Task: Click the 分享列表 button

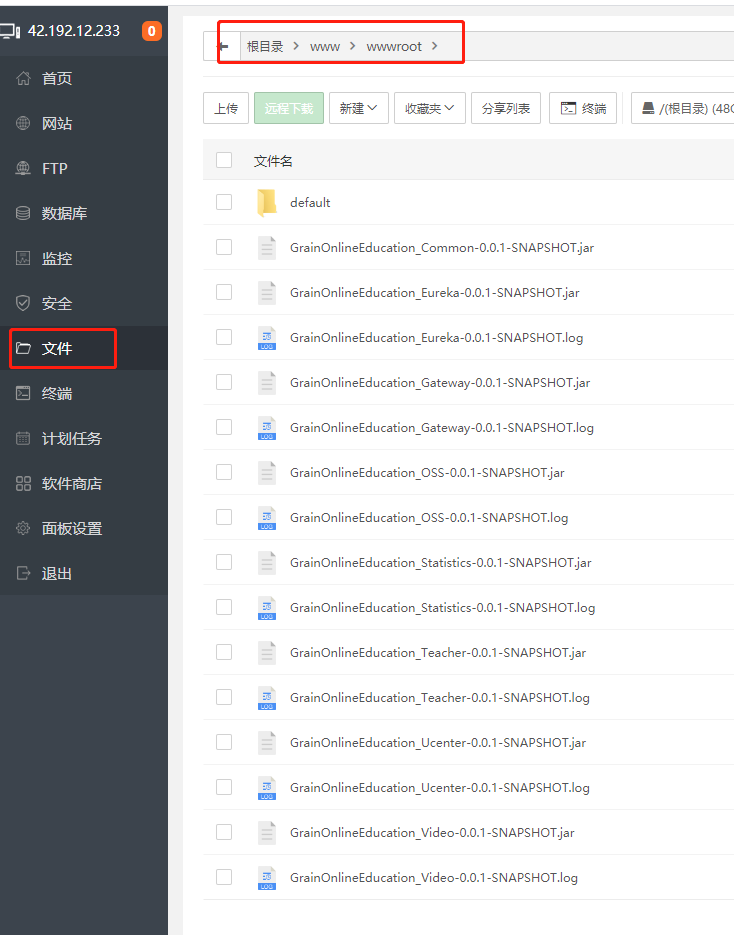Action: 506,108
